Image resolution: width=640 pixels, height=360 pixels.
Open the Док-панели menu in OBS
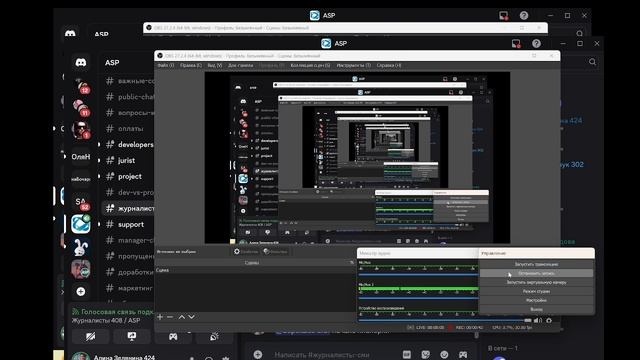click(241, 65)
